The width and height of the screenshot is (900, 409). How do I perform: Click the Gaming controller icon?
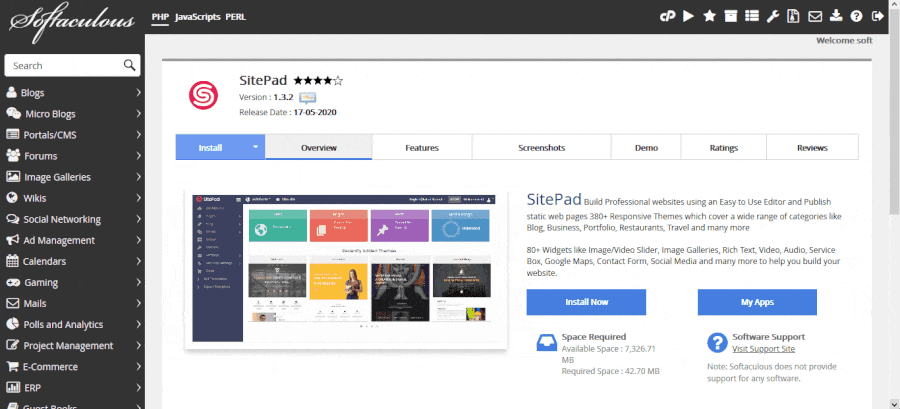(x=13, y=282)
